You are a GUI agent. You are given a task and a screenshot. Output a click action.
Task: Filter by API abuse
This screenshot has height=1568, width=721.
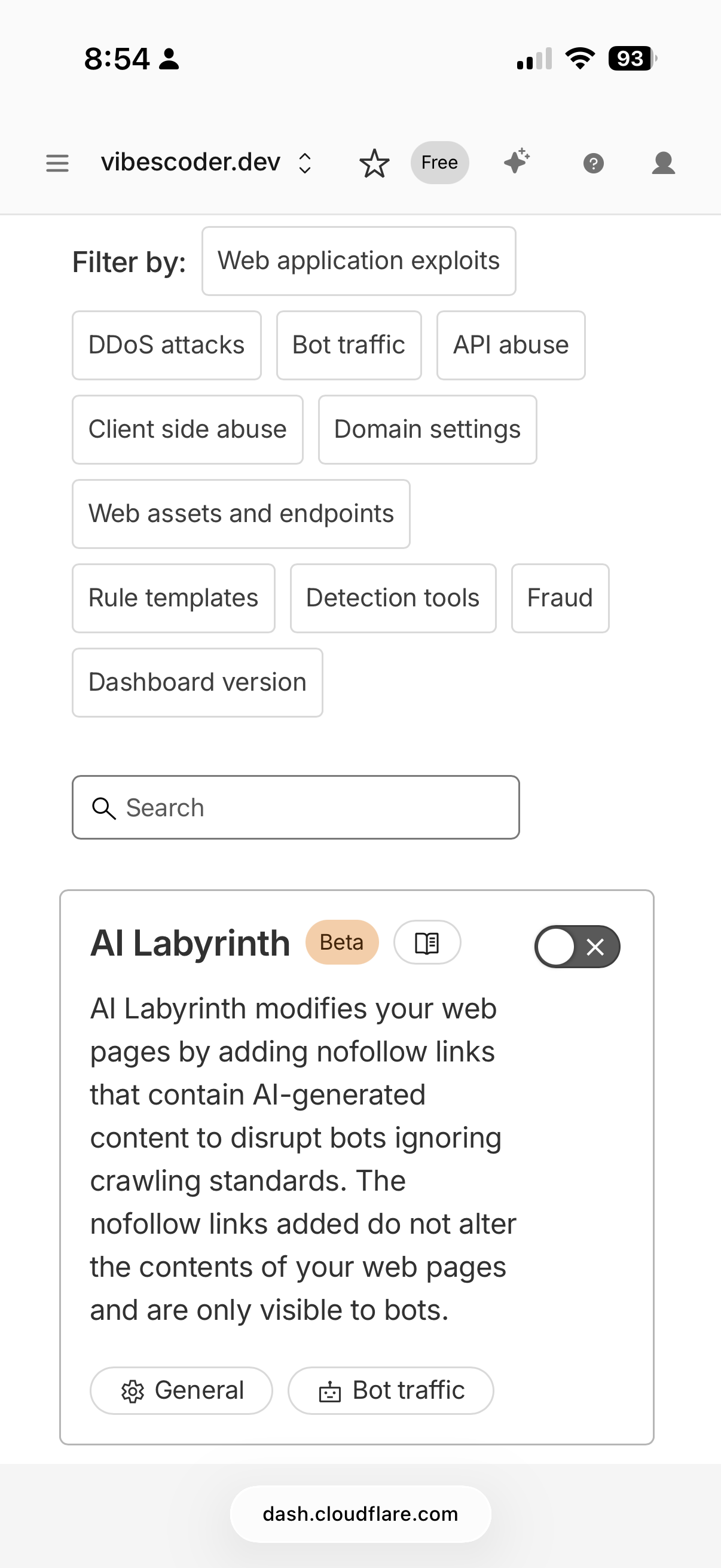511,345
